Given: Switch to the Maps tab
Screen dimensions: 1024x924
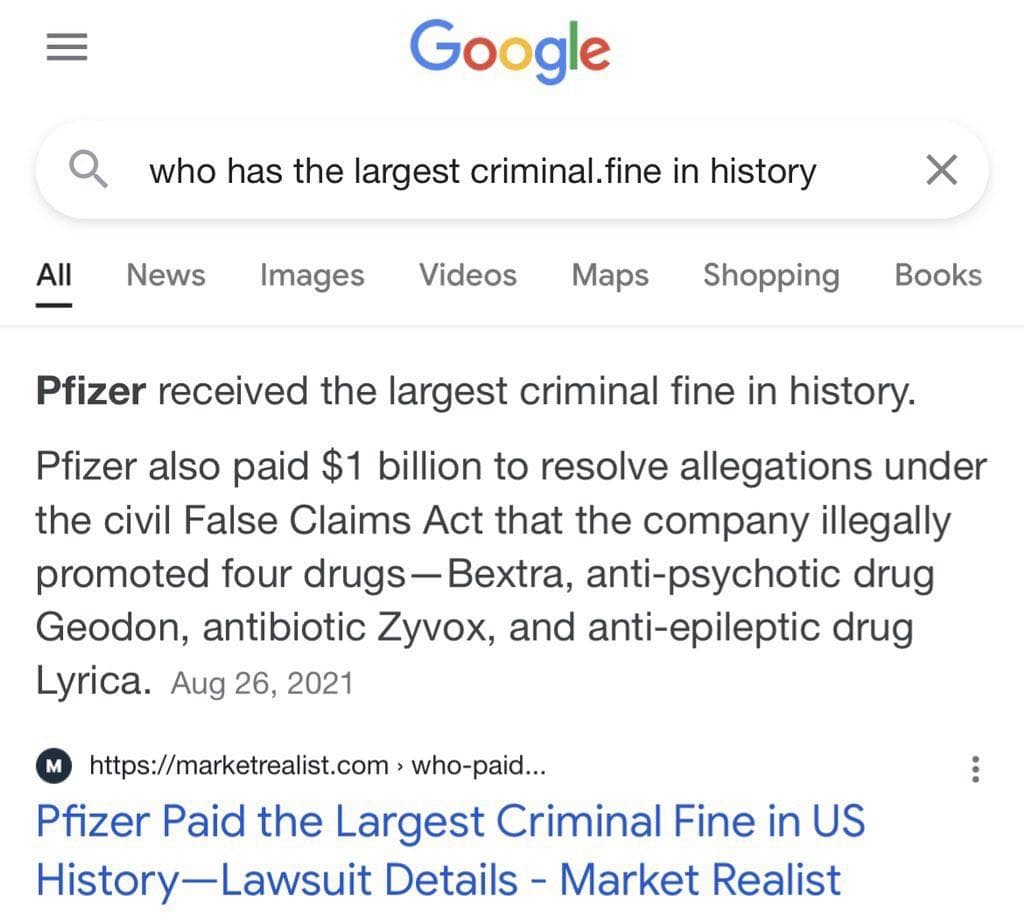Looking at the screenshot, I should (610, 275).
